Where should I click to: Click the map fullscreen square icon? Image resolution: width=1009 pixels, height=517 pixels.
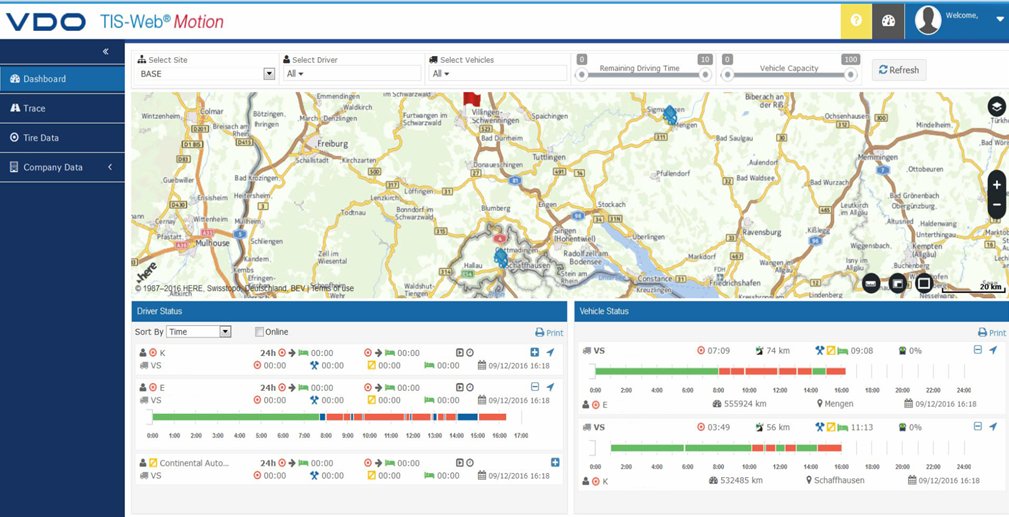[x=924, y=283]
